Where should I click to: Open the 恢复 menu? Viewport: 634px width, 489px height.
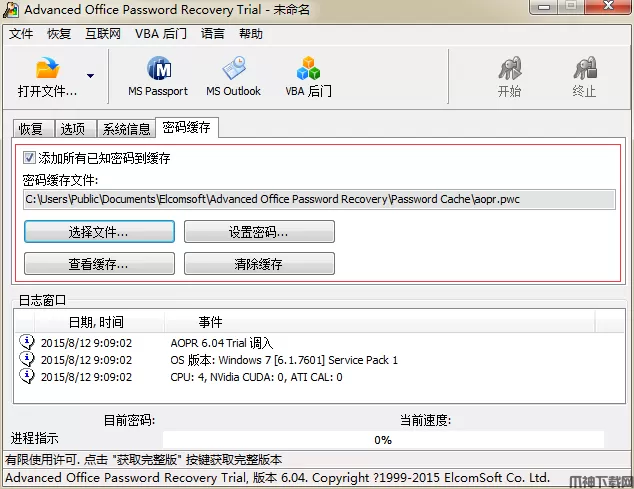(59, 34)
